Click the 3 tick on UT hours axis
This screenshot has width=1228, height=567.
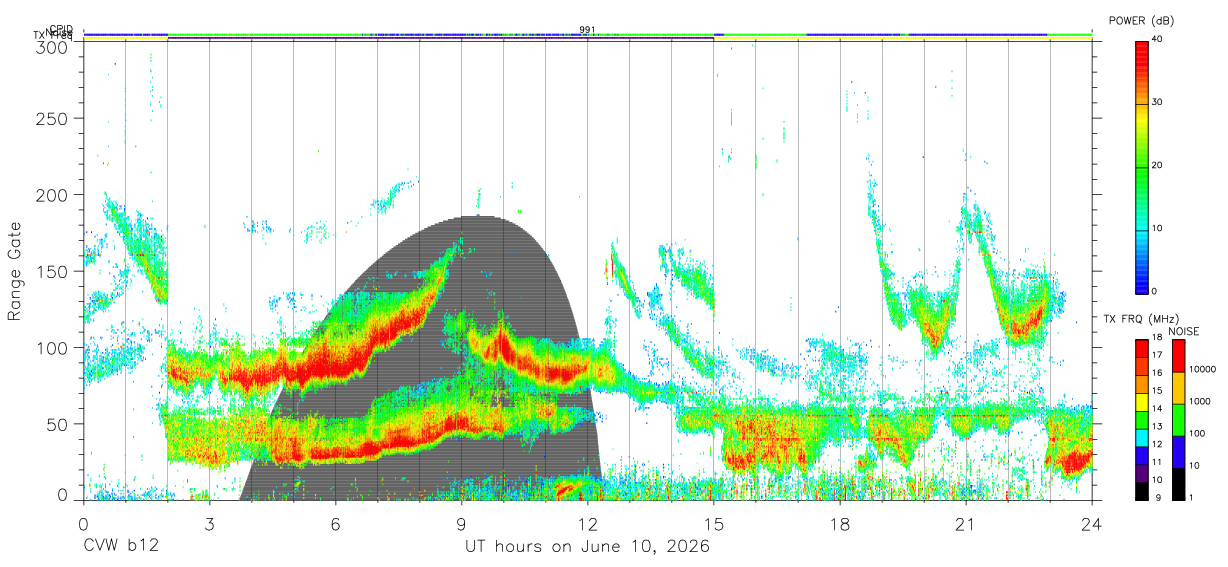click(209, 524)
